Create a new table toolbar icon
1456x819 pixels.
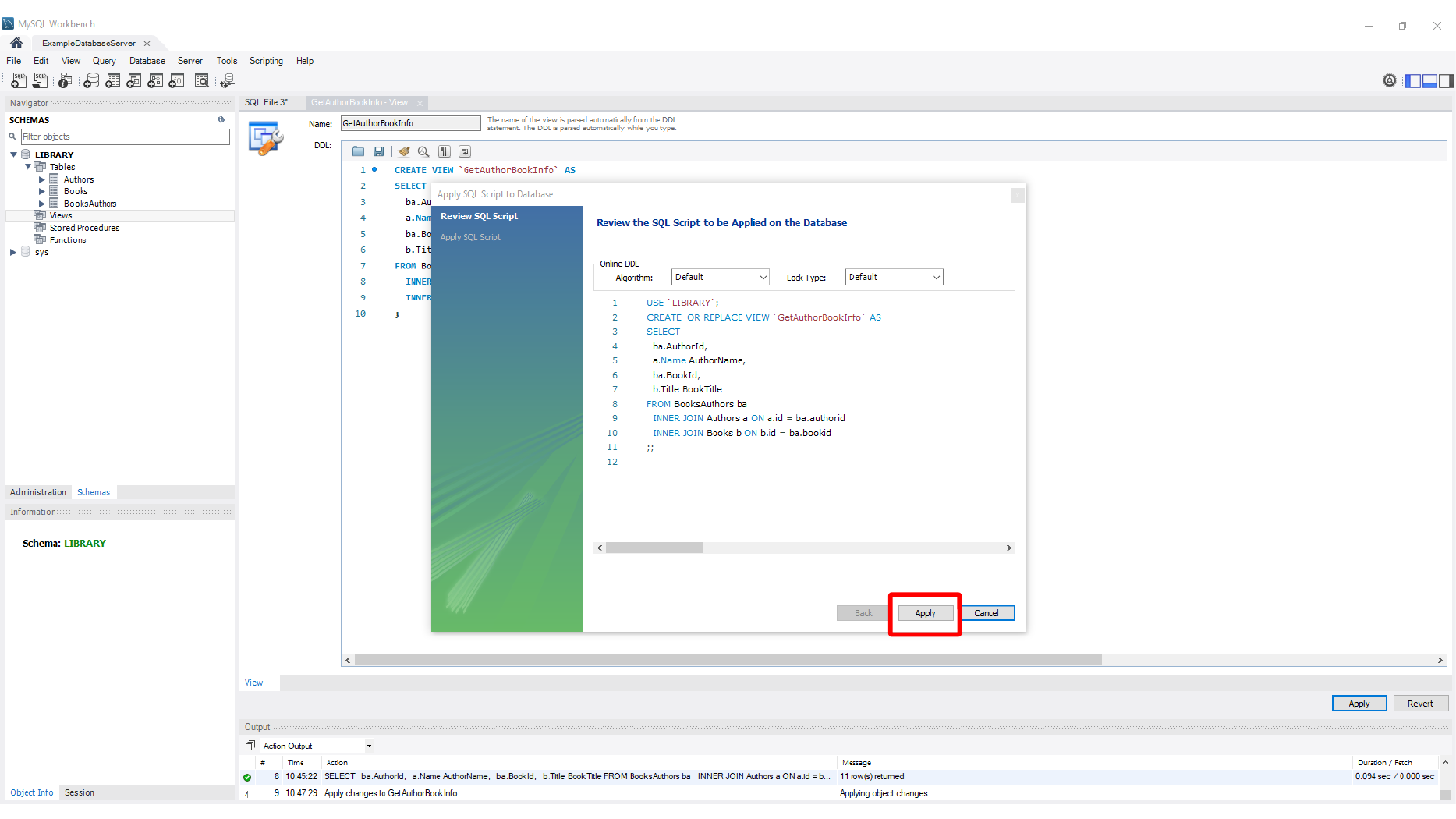tap(113, 80)
